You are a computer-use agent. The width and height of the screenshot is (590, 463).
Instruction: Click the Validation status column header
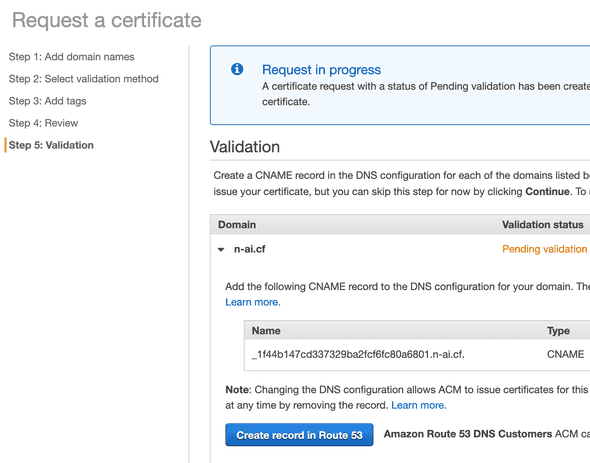point(543,225)
